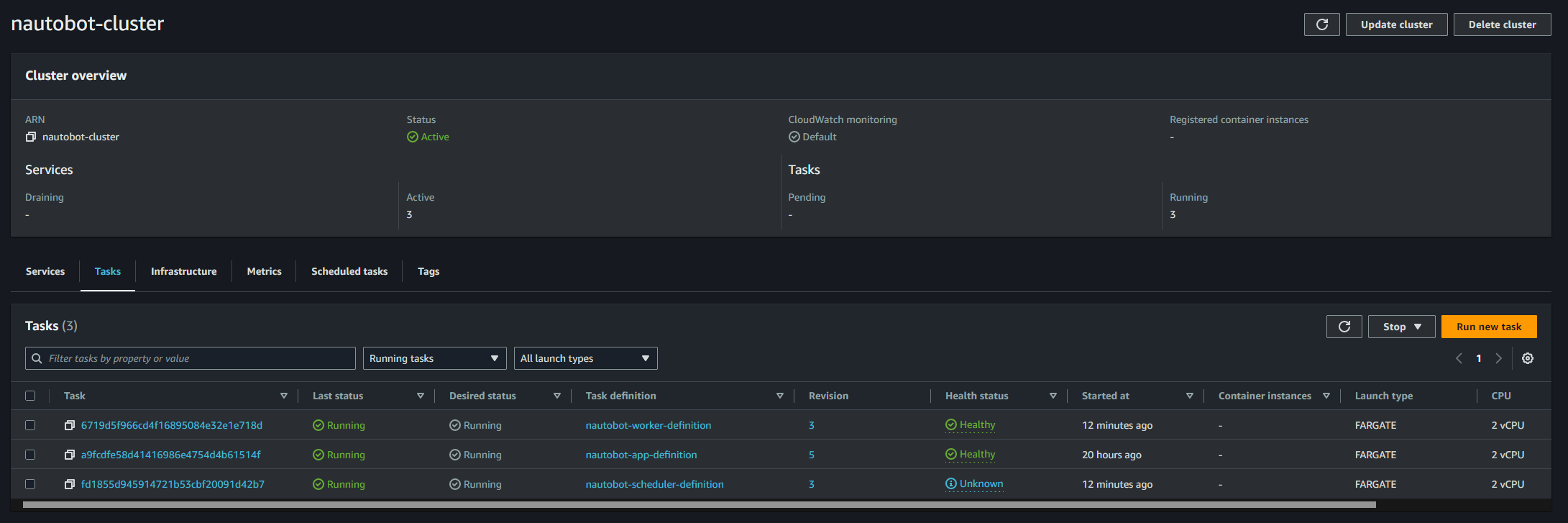
Task: Open Scheduled tasks tab
Action: (x=349, y=271)
